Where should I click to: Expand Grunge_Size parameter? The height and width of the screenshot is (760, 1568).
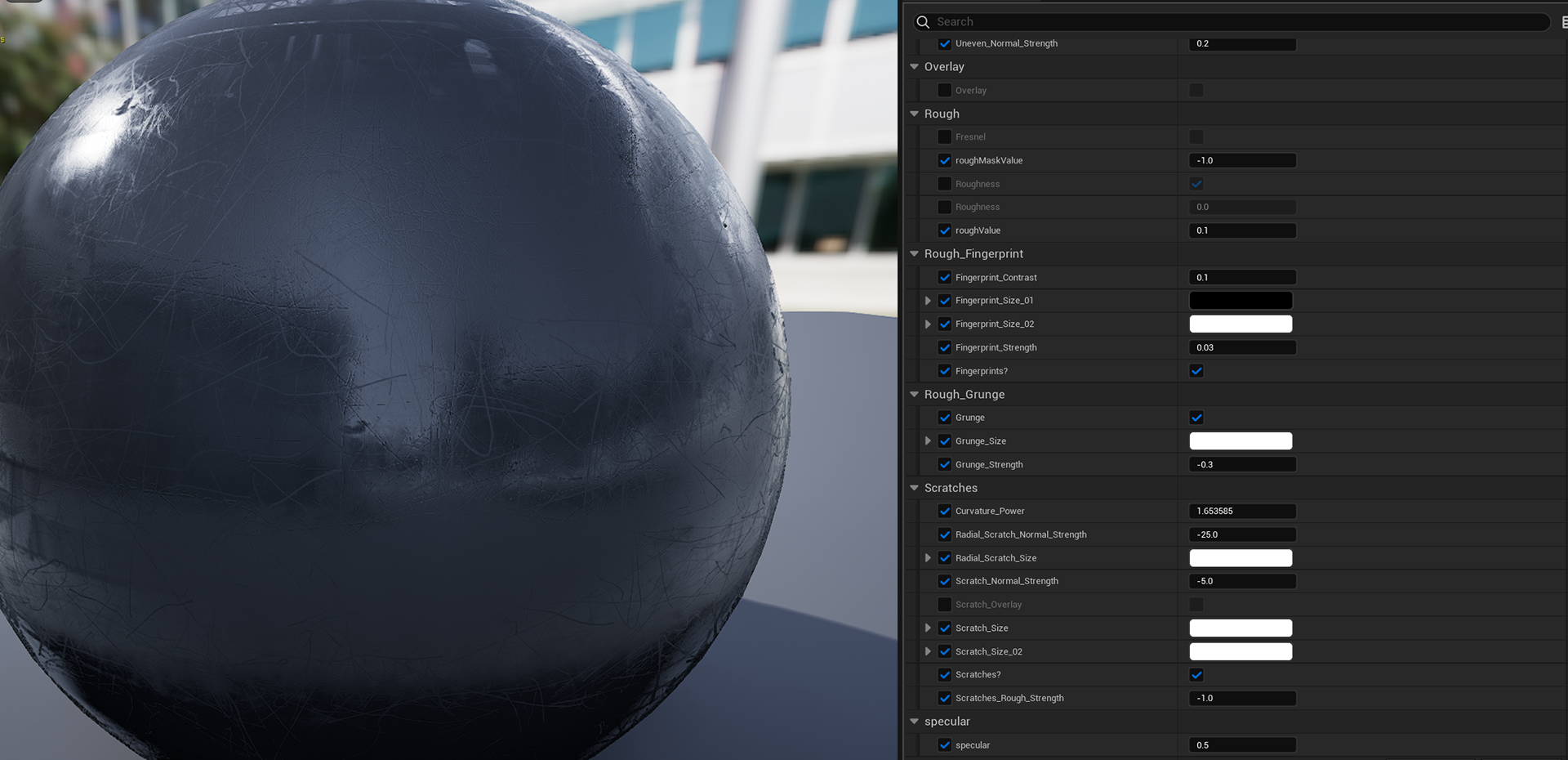tap(928, 441)
